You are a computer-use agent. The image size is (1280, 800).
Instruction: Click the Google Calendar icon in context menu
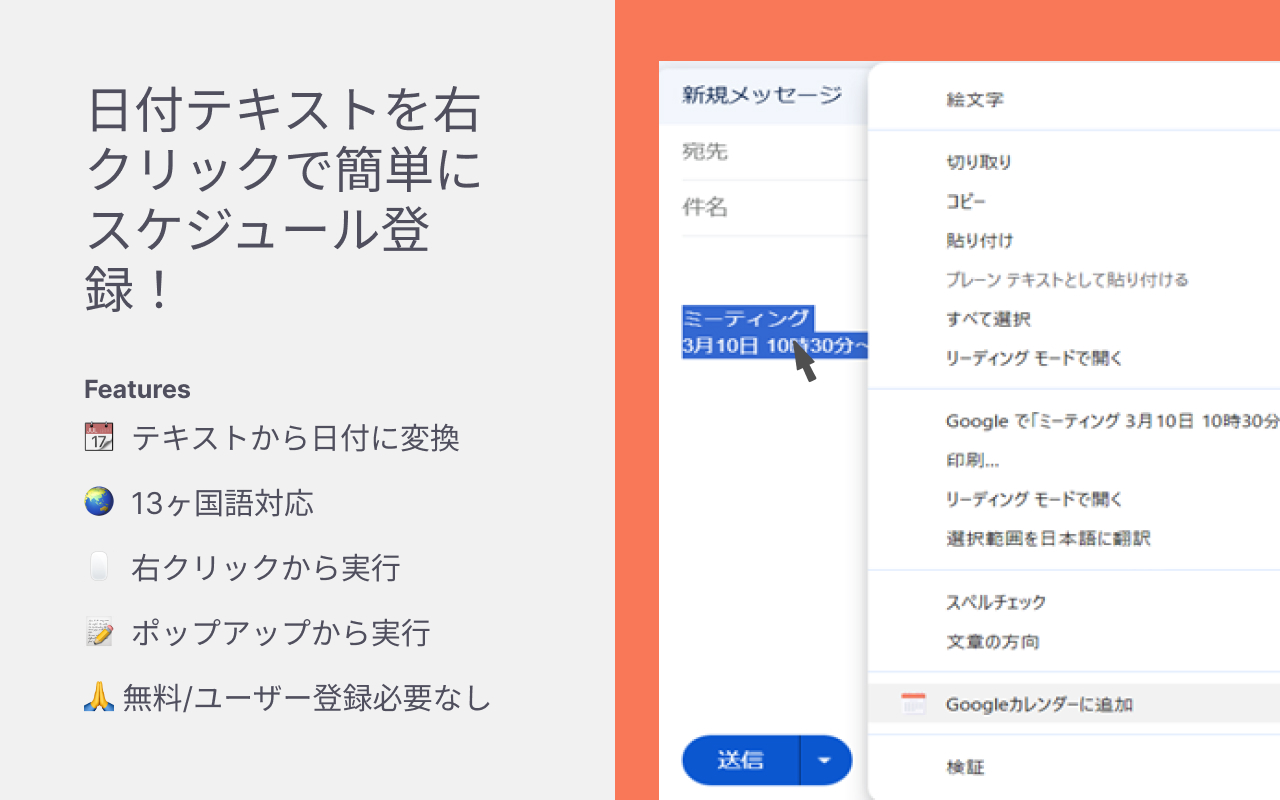pos(913,704)
